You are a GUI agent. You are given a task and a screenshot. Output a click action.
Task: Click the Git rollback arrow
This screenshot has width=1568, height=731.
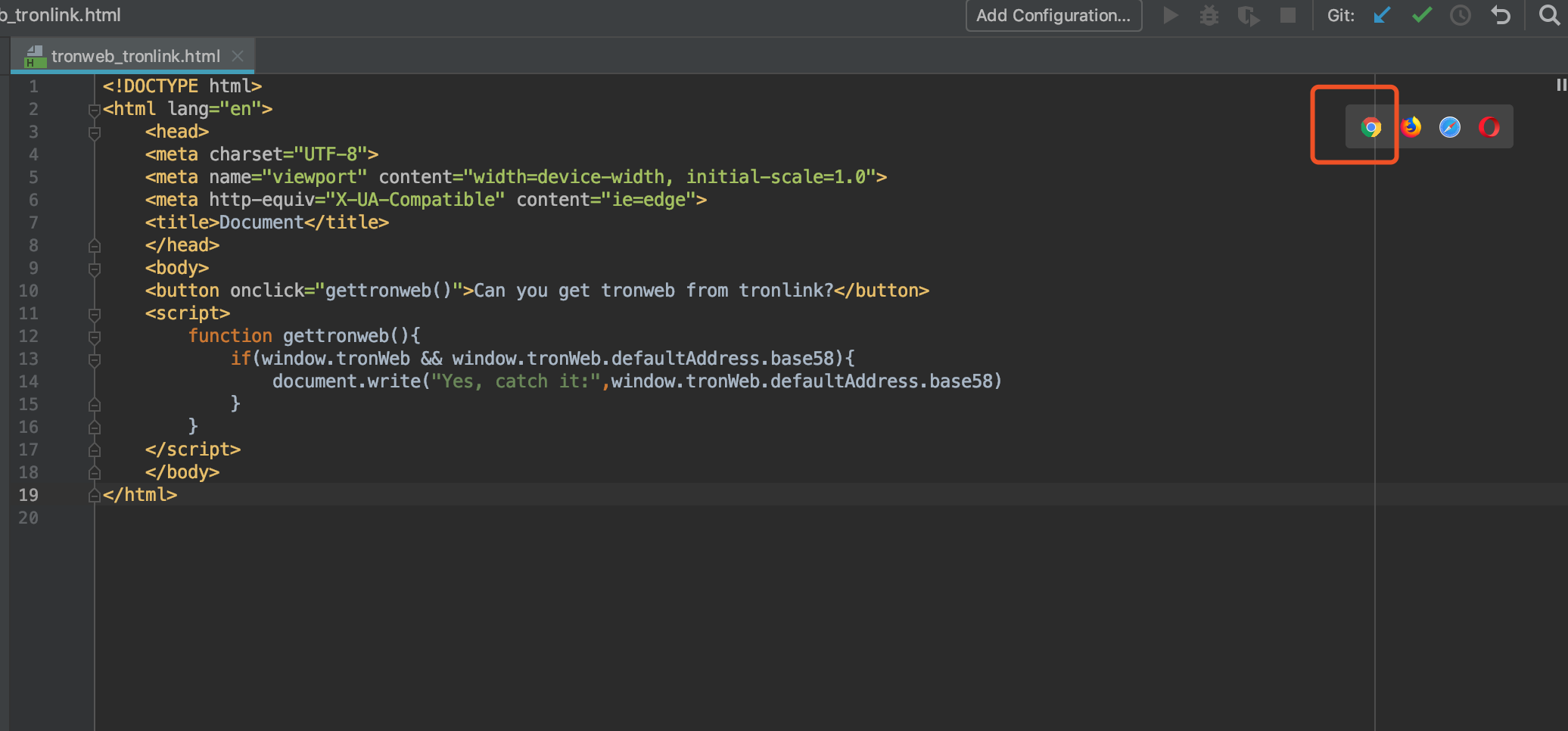(x=1501, y=15)
